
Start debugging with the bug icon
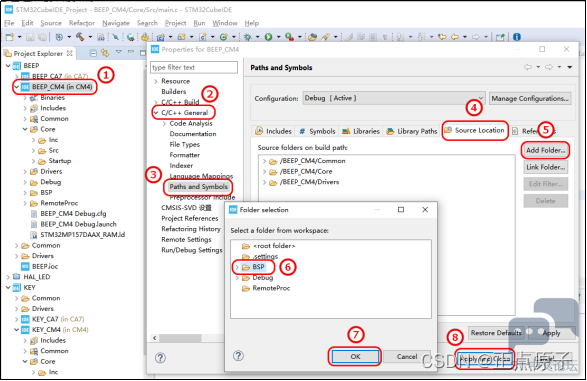tap(247, 37)
